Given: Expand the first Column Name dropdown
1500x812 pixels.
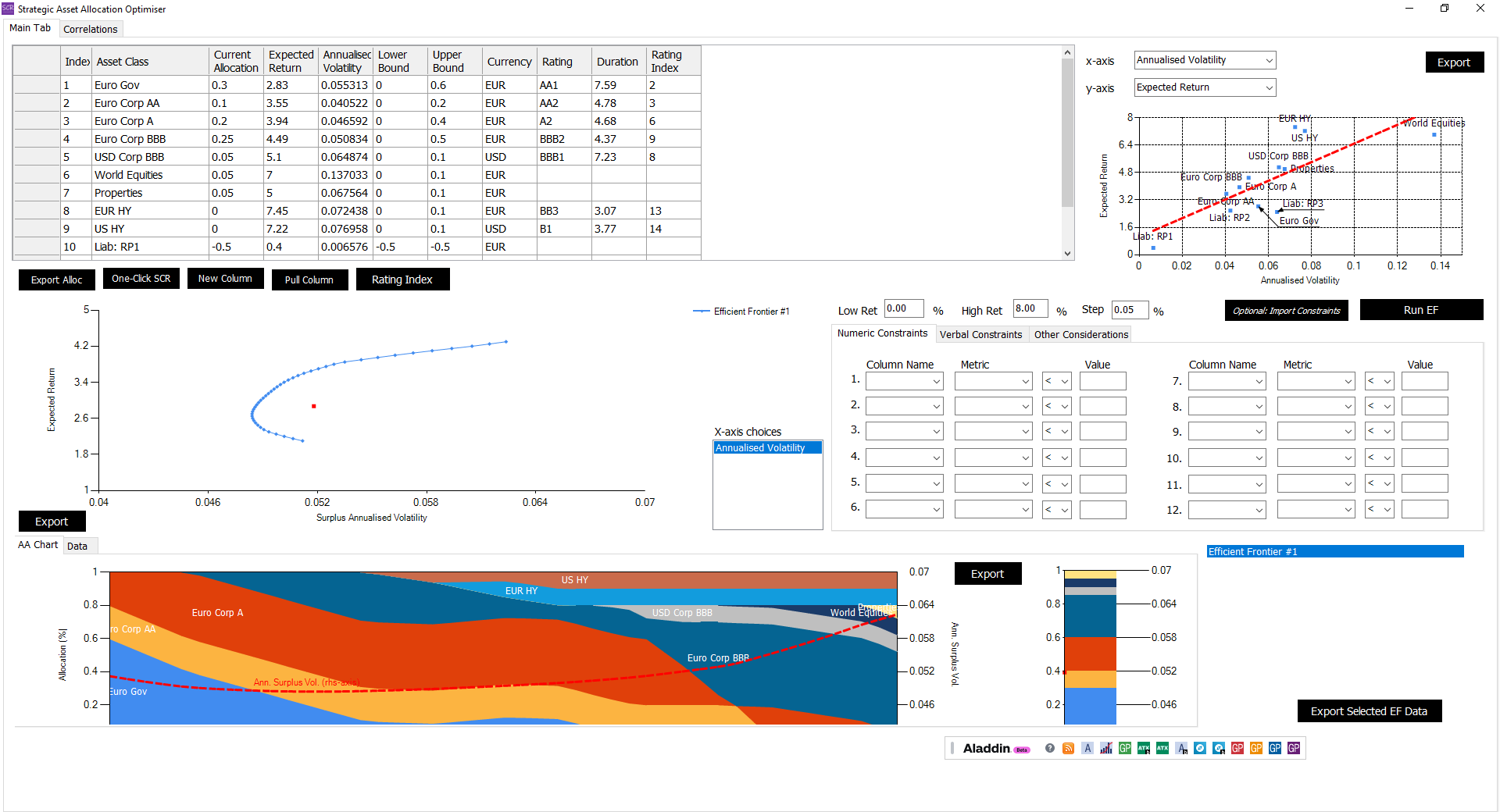Looking at the screenshot, I should click(904, 381).
